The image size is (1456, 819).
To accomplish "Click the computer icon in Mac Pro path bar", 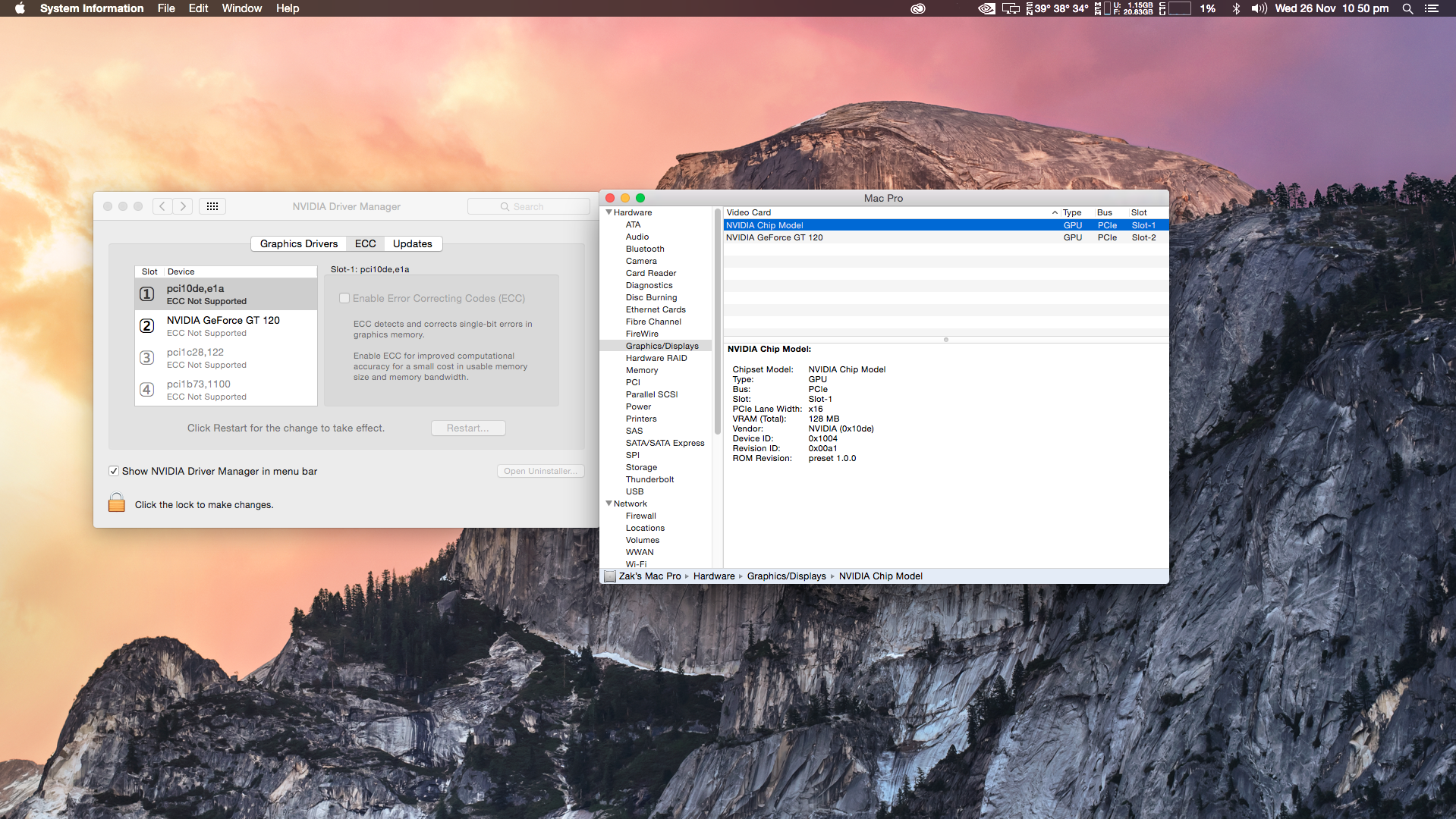I will (x=609, y=576).
